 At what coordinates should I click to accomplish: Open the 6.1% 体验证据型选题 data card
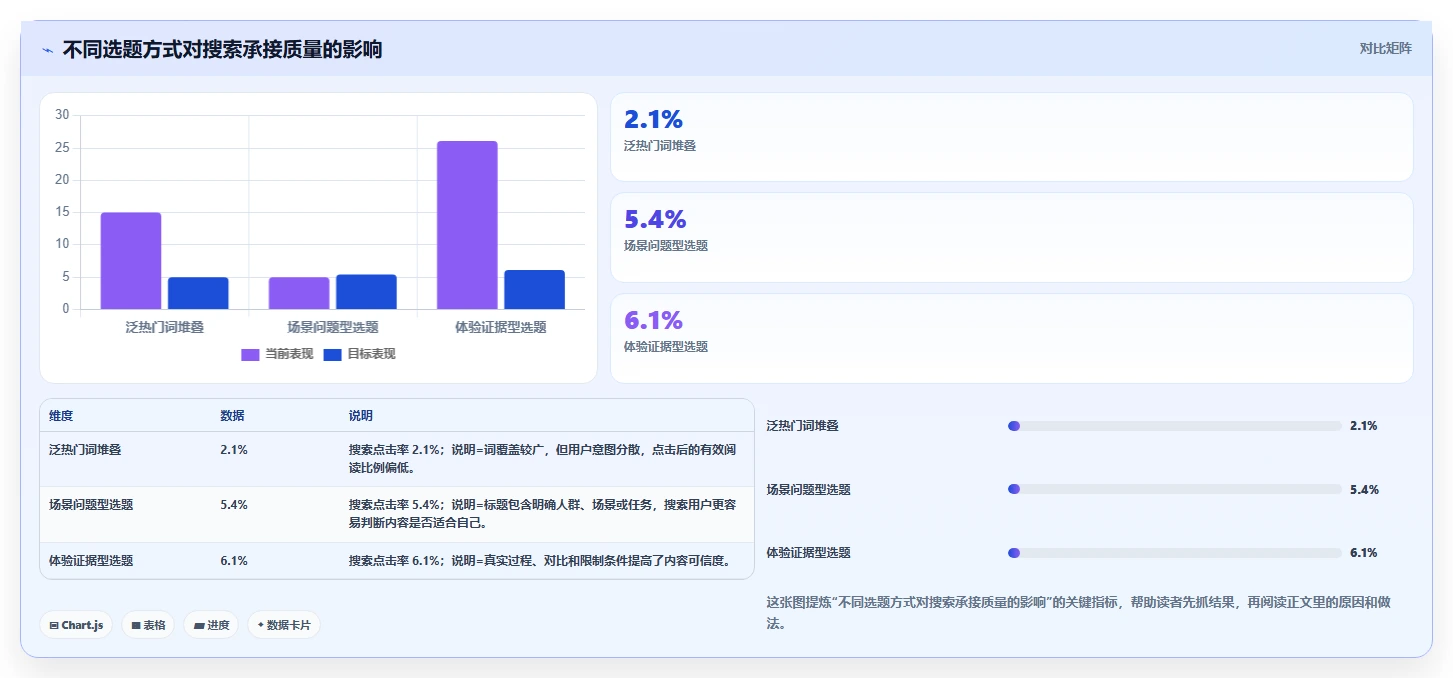click(1011, 338)
